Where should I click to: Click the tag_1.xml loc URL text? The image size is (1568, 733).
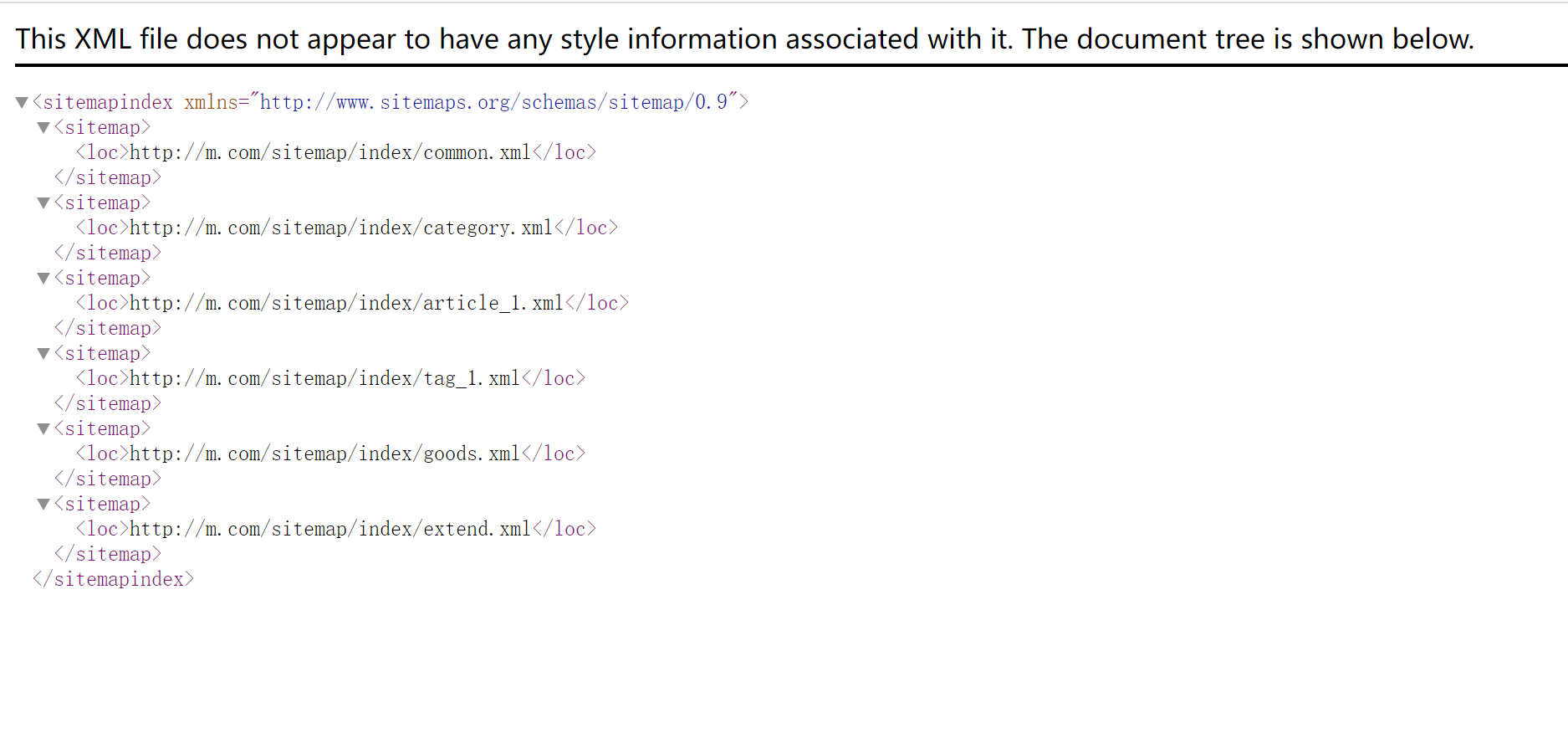tap(324, 378)
